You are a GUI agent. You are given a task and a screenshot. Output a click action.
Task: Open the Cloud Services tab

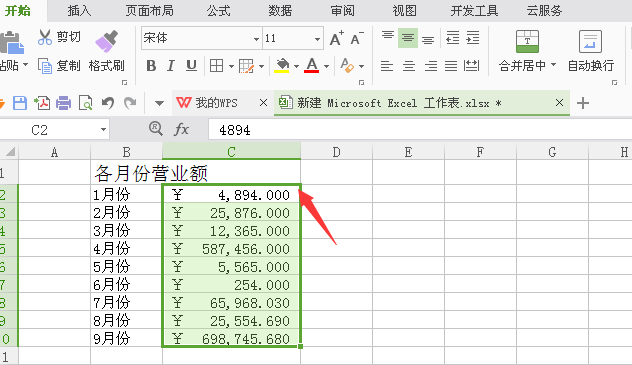[544, 10]
